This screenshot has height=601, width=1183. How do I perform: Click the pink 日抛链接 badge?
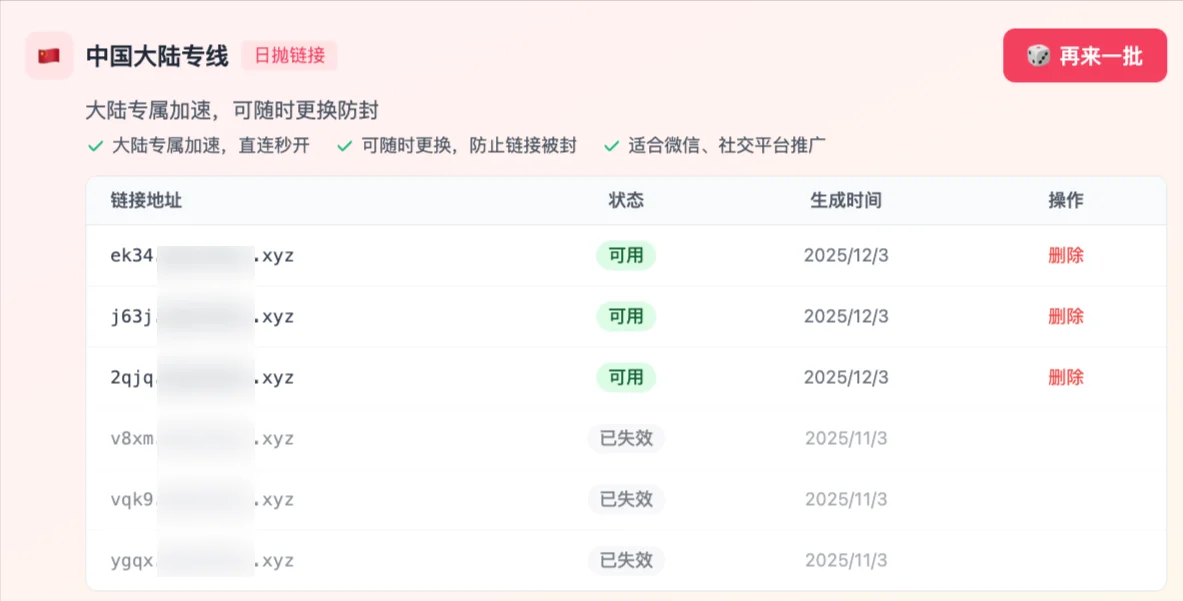tap(289, 57)
